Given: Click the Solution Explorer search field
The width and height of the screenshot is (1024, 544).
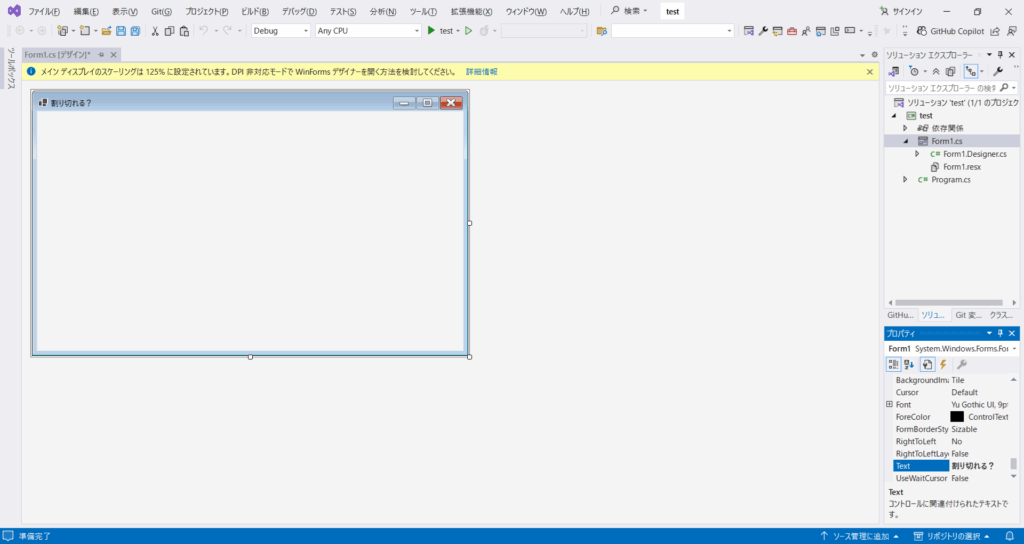Looking at the screenshot, I should click(x=940, y=88).
